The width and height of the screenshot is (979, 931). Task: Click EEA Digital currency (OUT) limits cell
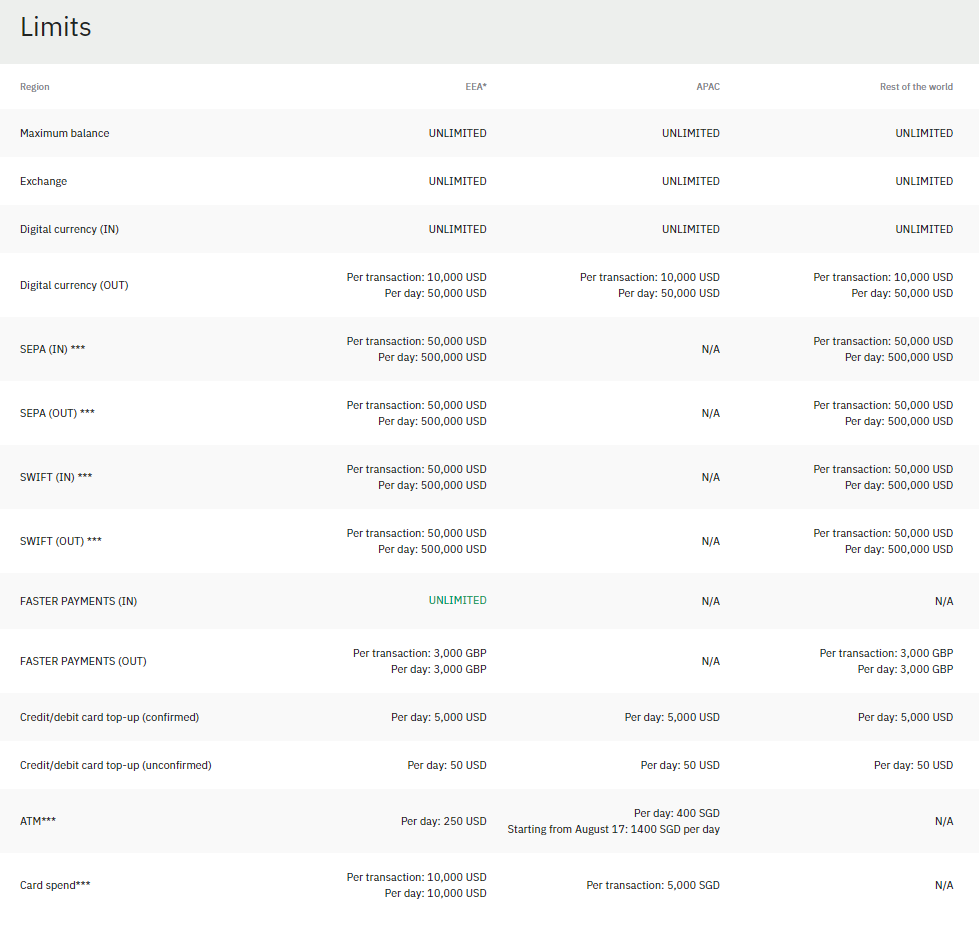(x=416, y=285)
